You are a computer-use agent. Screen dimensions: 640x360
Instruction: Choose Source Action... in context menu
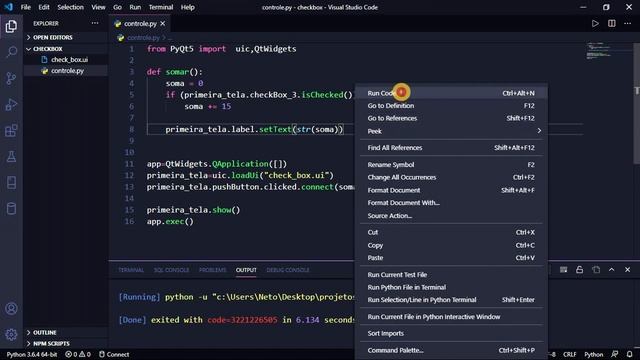pos(451,216)
